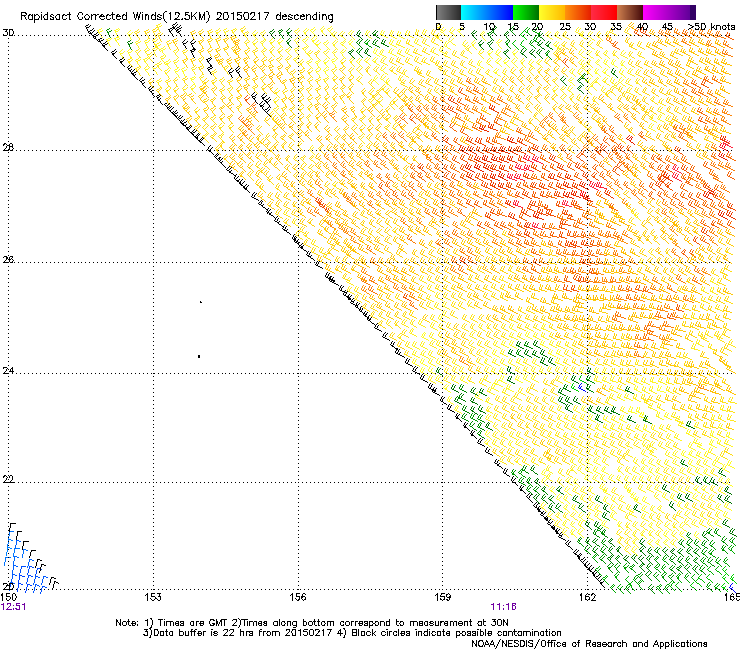Click the purple '12:51' time stamp

13,607
